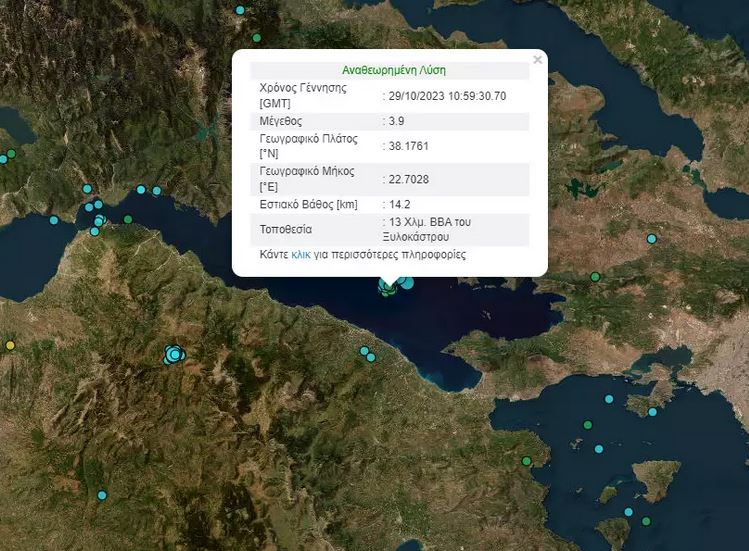Click the cyan marker on Salamis island

[x=652, y=410]
